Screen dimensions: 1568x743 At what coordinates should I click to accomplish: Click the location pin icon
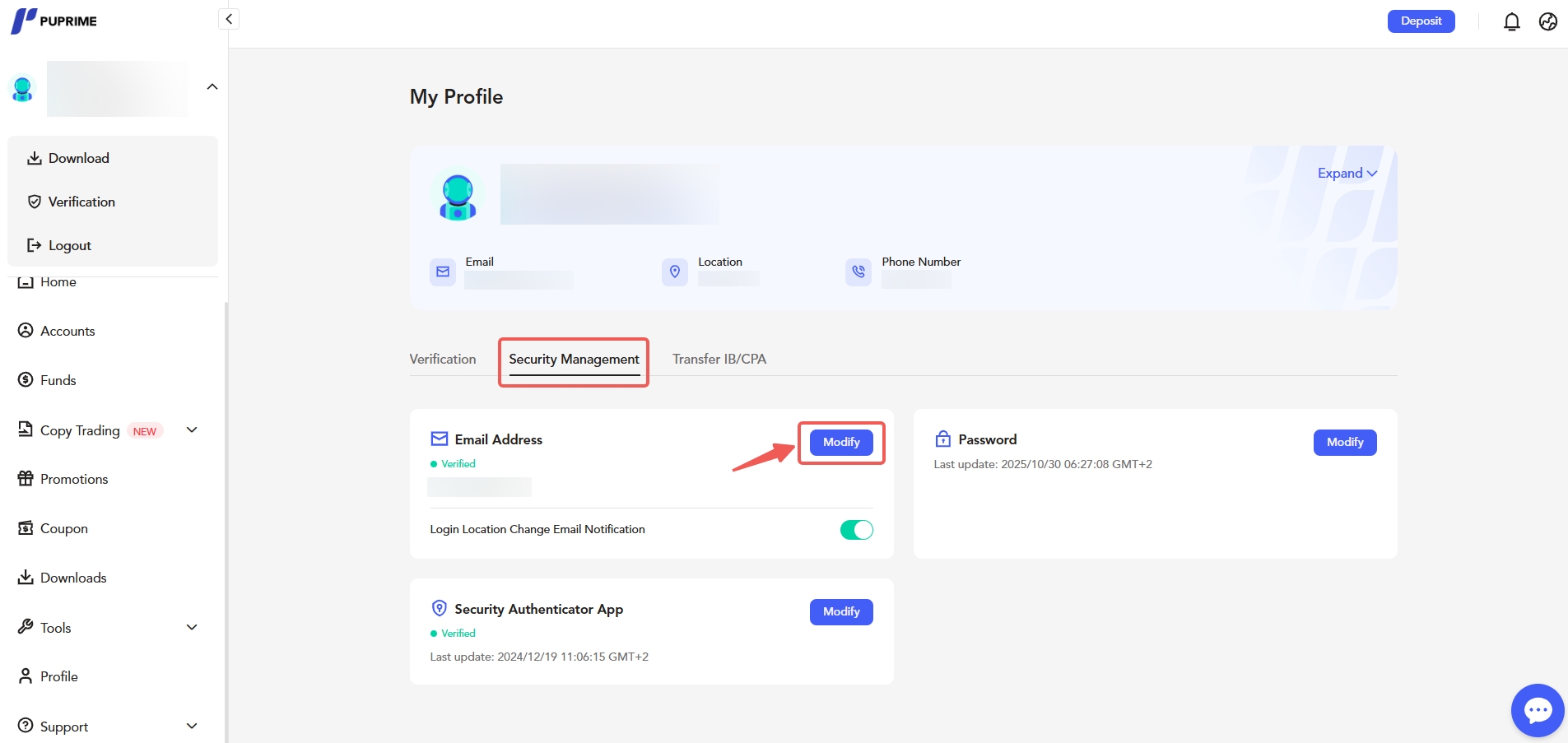(x=674, y=272)
